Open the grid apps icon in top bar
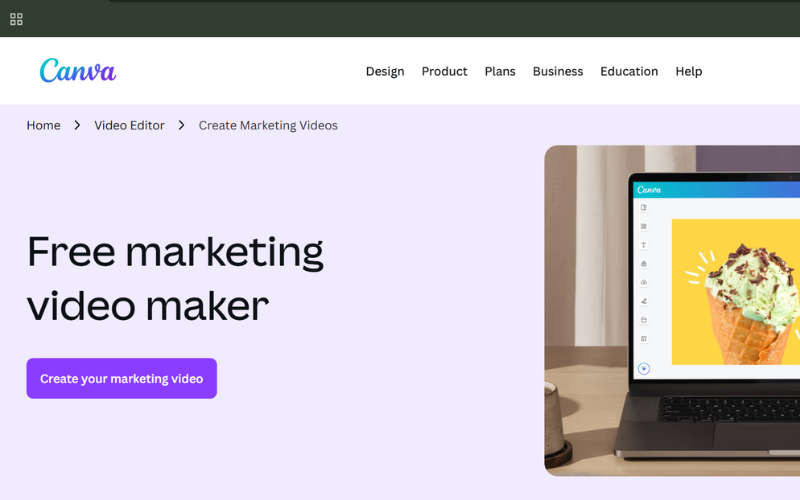 click(16, 19)
